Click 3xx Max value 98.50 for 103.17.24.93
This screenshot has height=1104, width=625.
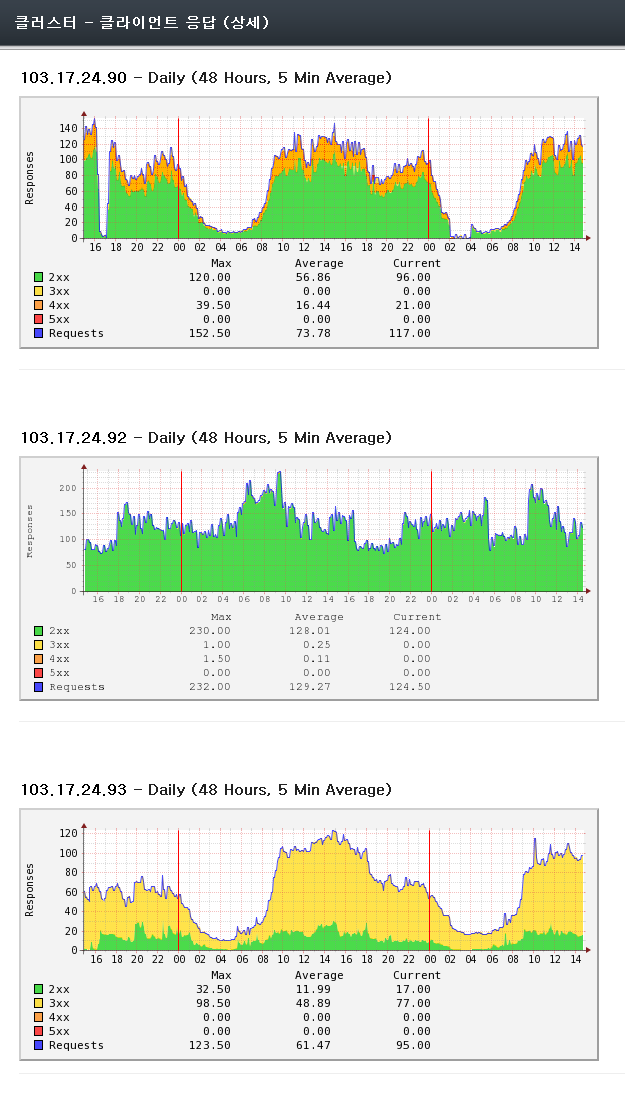[213, 1003]
